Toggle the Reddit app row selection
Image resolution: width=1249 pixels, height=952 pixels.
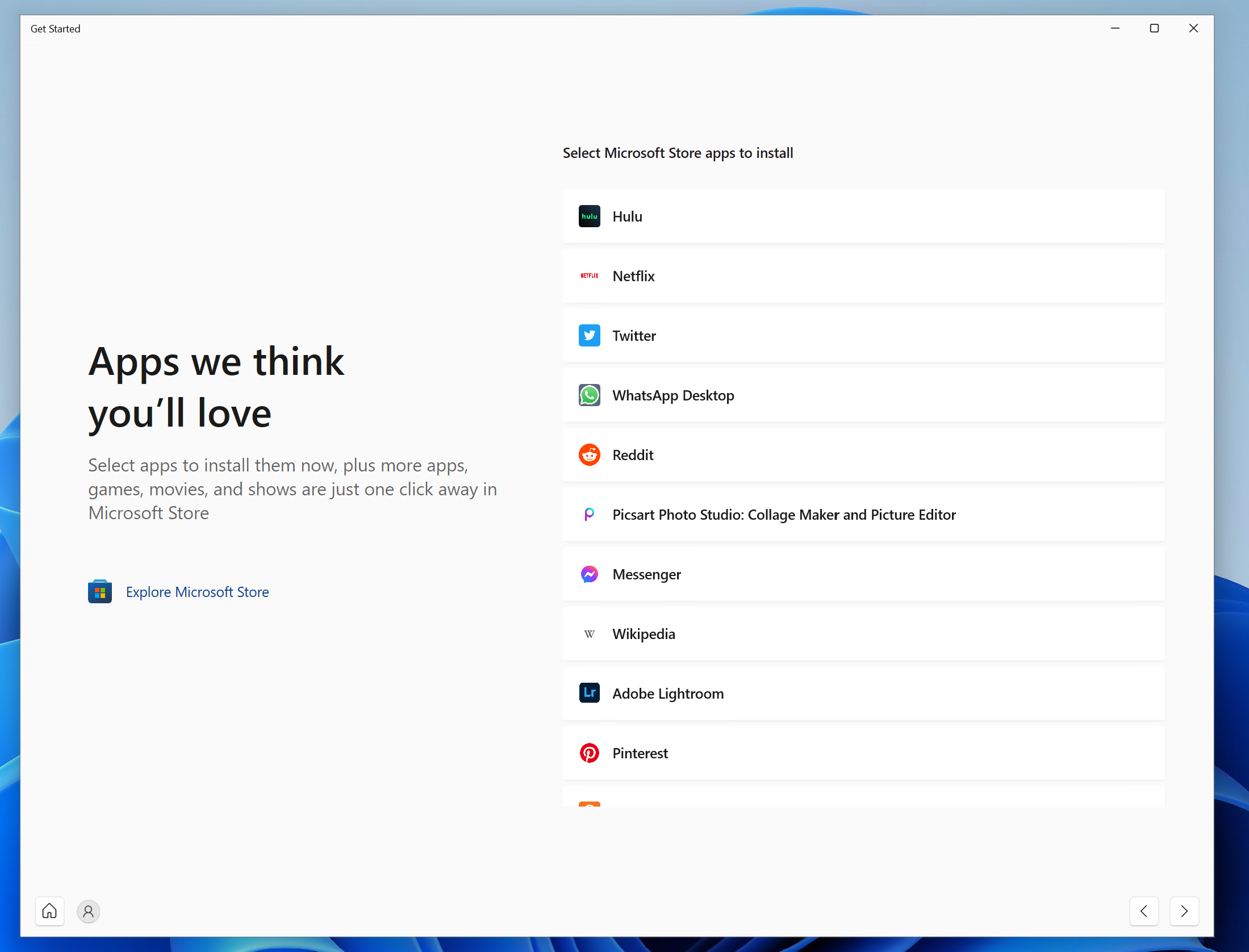(x=863, y=455)
